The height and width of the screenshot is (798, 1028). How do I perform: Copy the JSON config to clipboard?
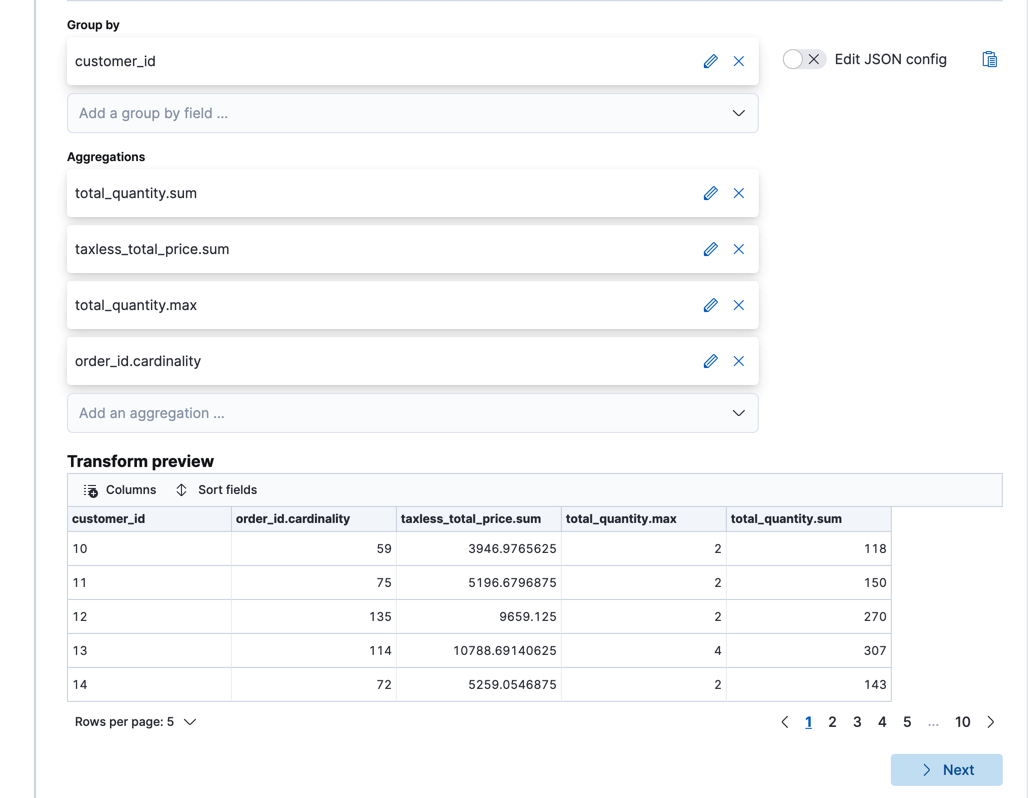pos(989,59)
